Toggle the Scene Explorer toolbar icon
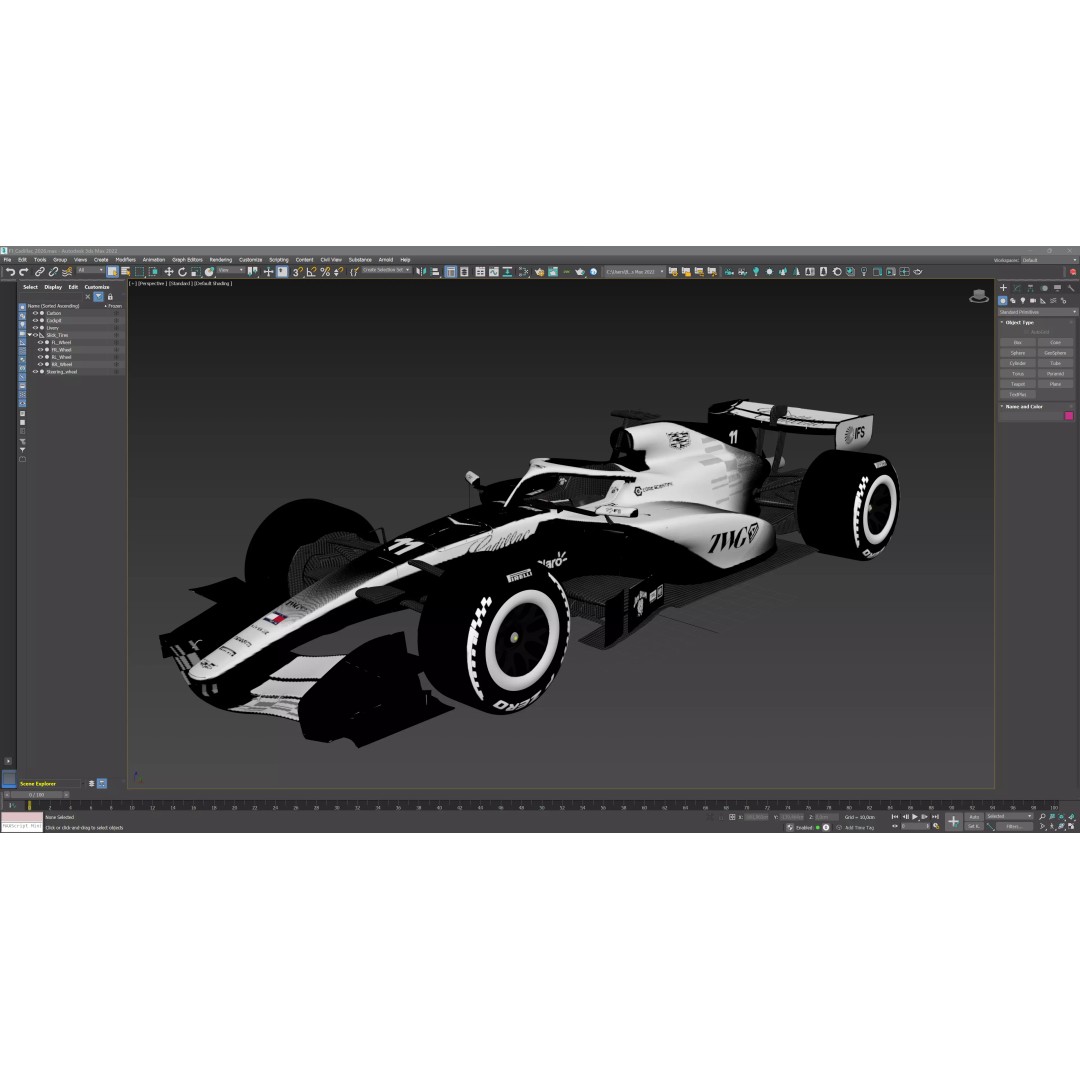The height and width of the screenshot is (1080, 1080). 450,271
